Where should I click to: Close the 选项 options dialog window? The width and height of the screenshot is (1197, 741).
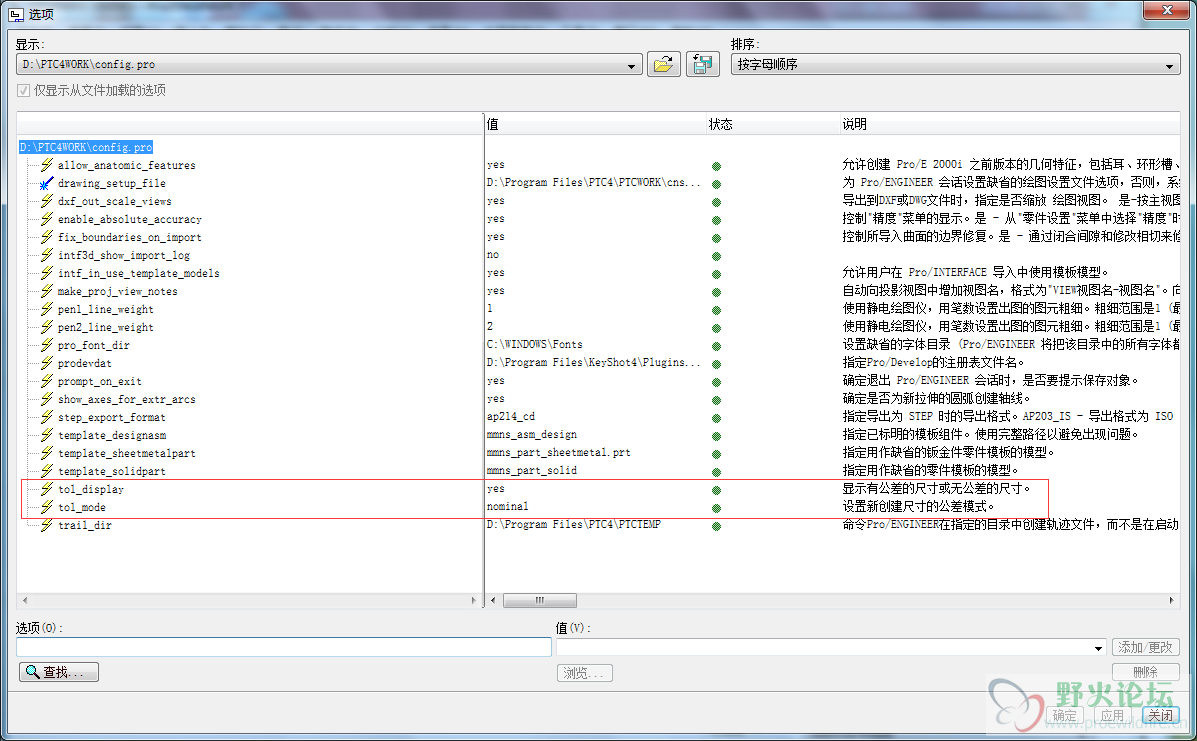pyautogui.click(x=1166, y=10)
